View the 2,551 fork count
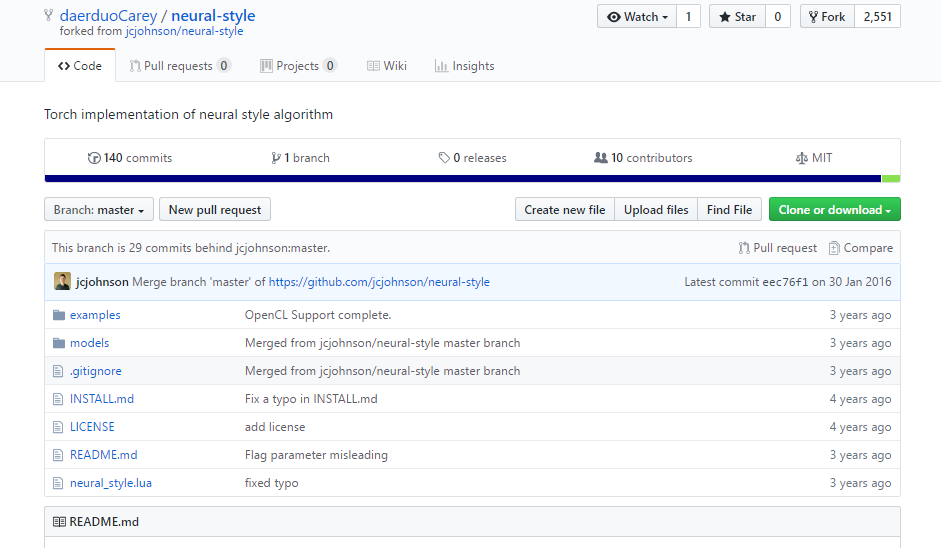 tap(877, 17)
